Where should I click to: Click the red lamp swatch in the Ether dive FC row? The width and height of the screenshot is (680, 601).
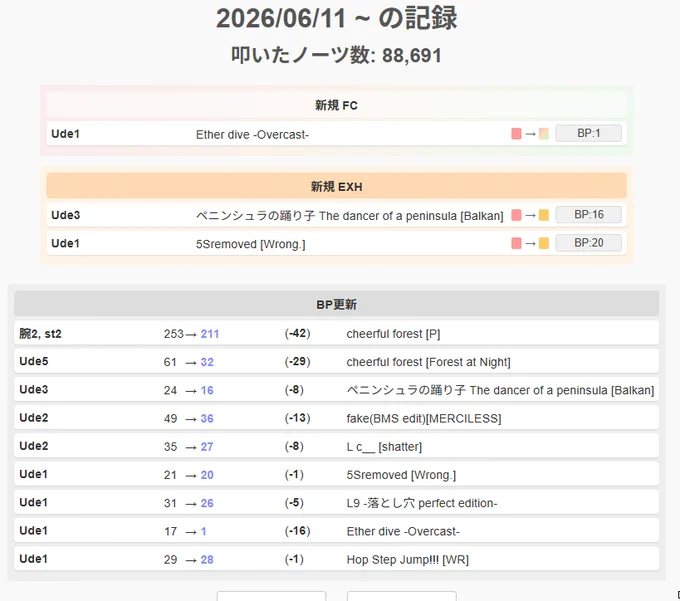(x=516, y=134)
